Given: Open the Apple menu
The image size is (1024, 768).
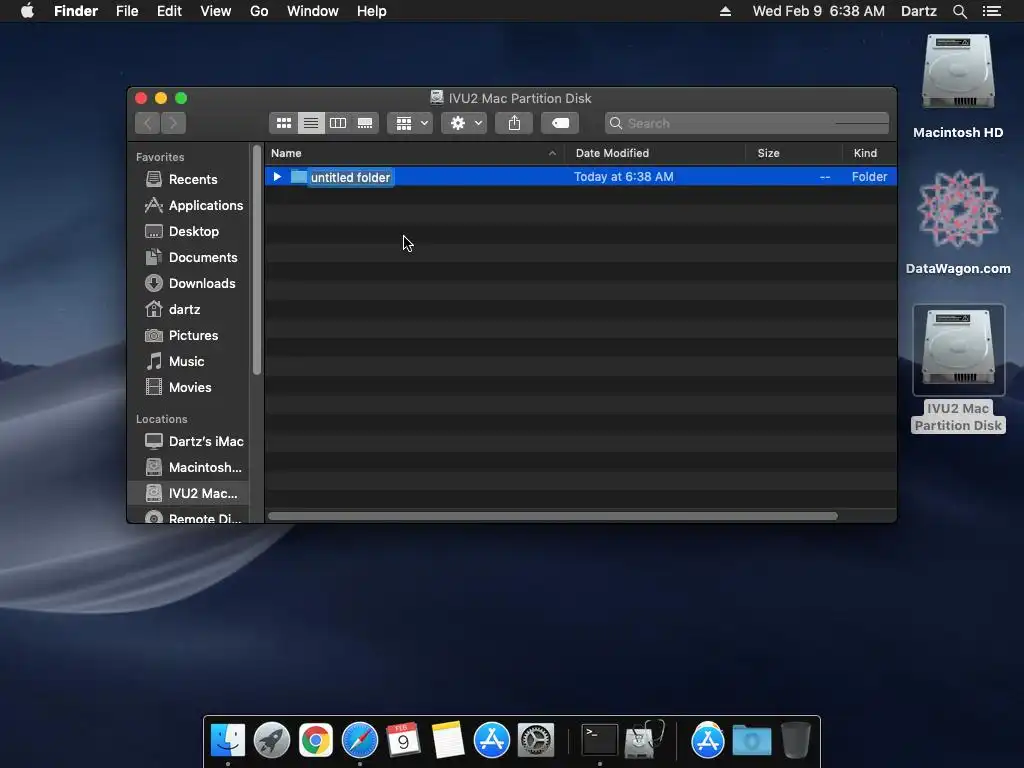Looking at the screenshot, I should [27, 11].
